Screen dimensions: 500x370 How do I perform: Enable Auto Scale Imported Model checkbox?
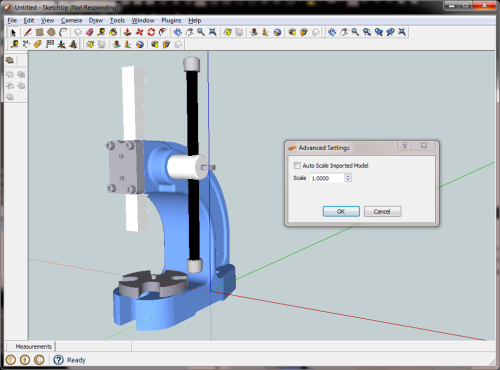(x=297, y=165)
